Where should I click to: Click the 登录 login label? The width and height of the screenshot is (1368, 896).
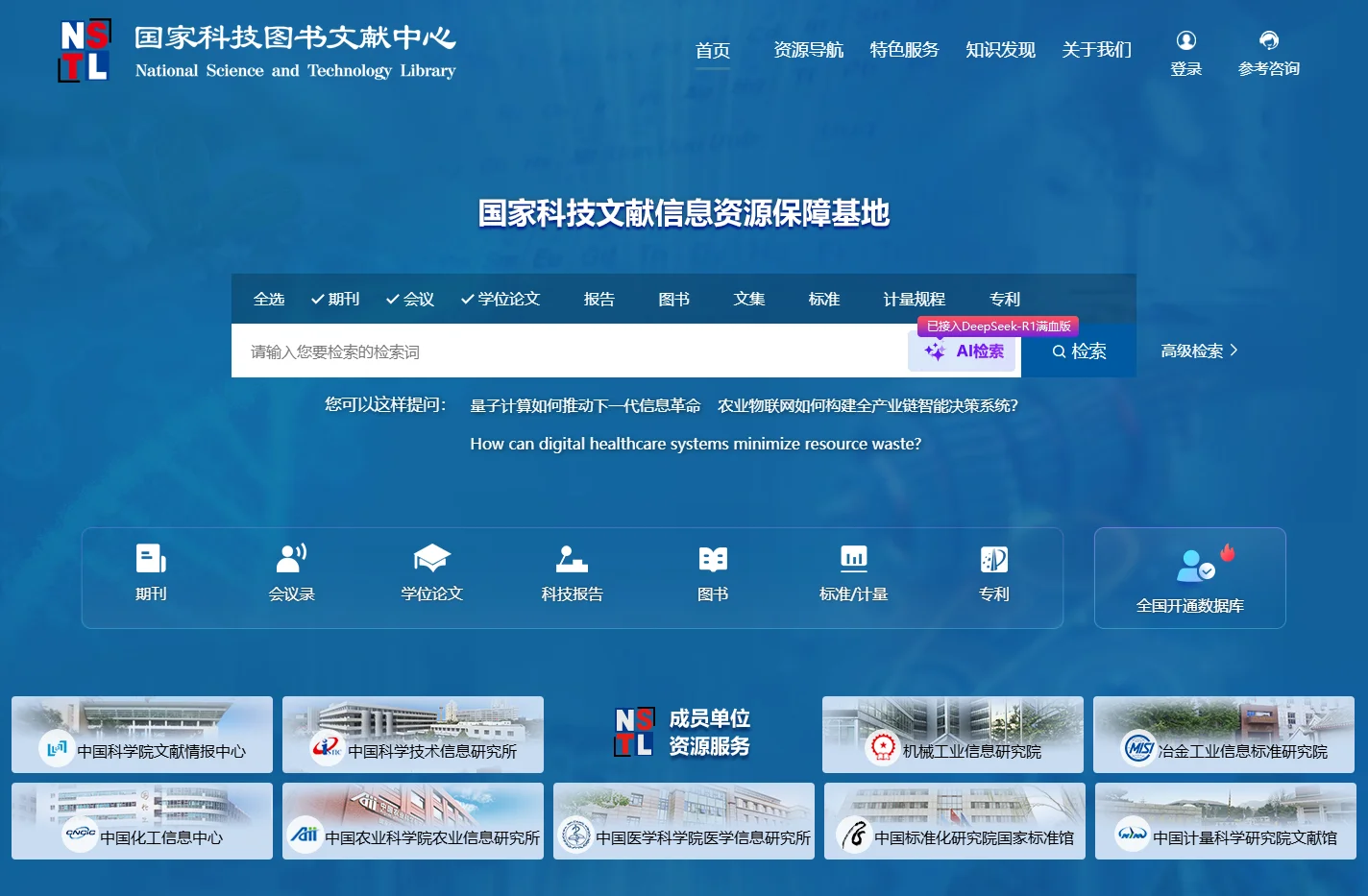coord(1186,69)
